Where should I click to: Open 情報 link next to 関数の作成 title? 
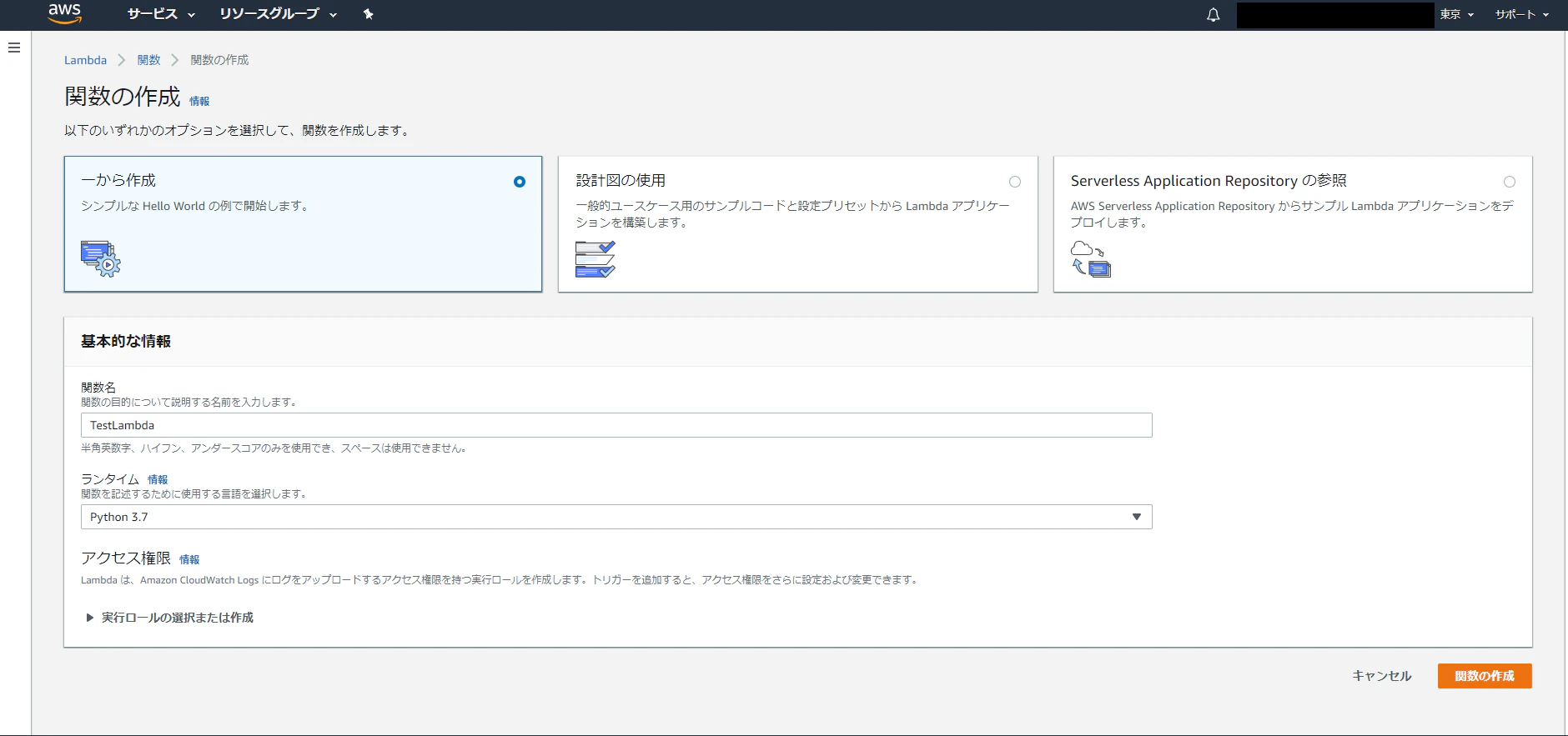point(199,101)
